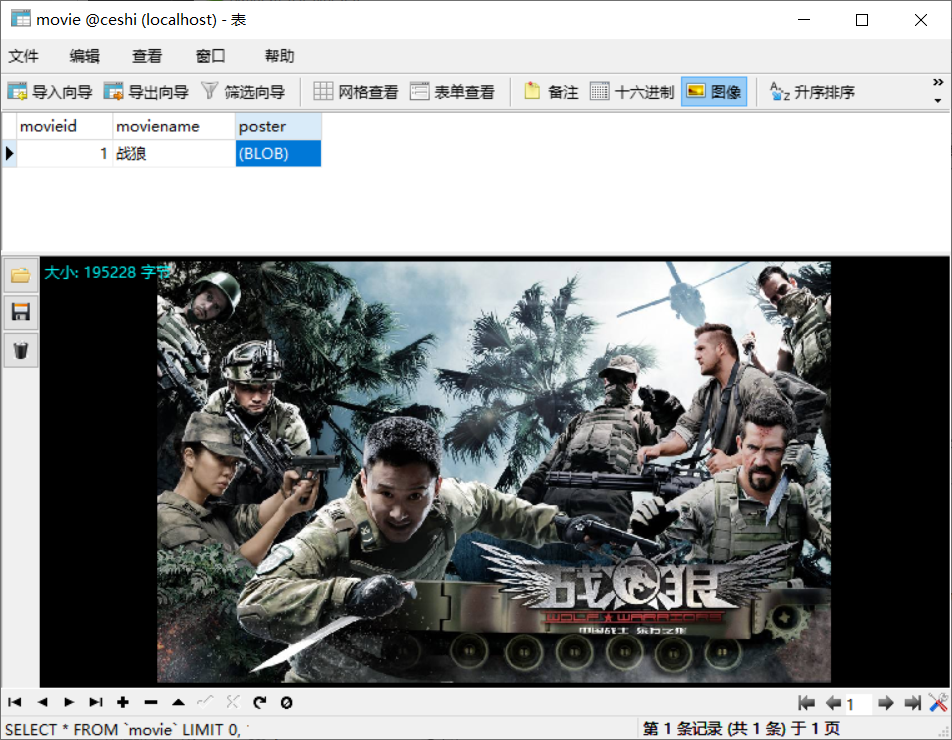This screenshot has height=740, width=952.
Task: Open the 帮助 menu
Action: pyautogui.click(x=279, y=56)
